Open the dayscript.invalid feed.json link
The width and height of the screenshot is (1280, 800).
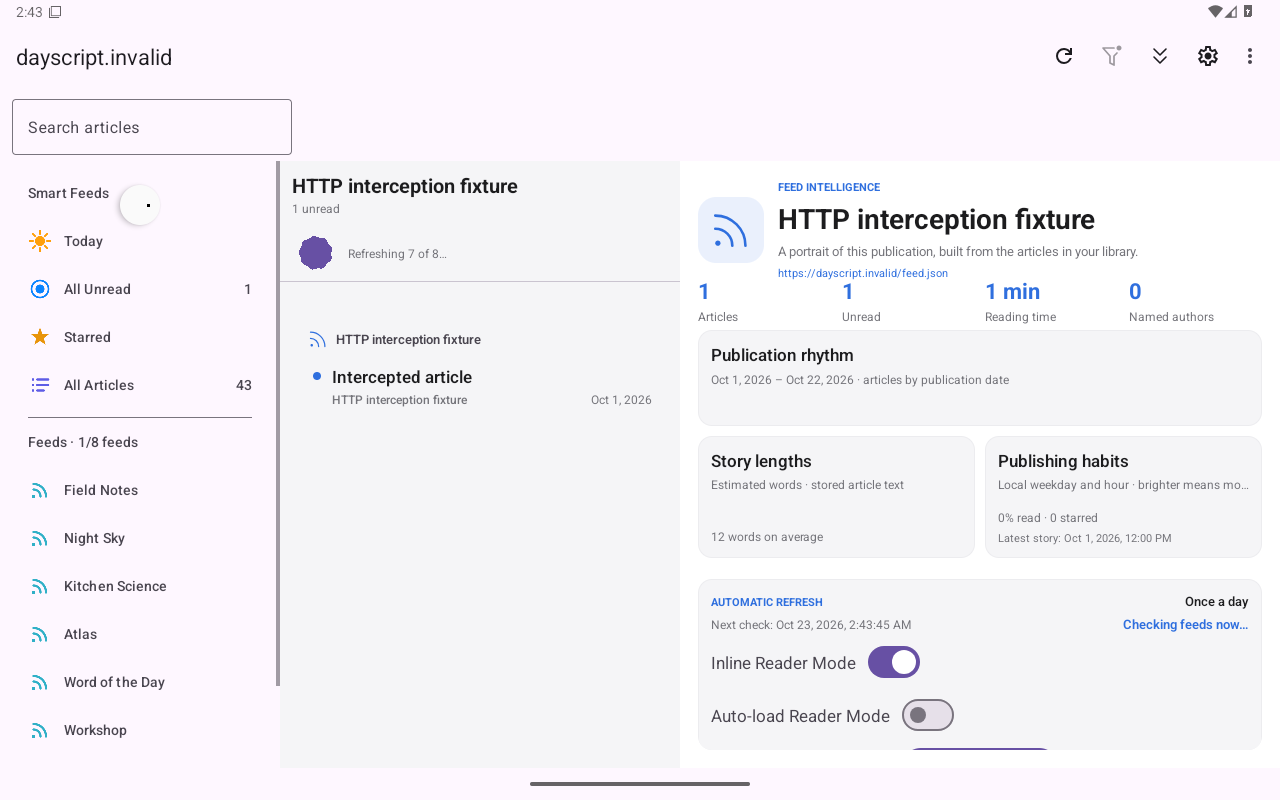coord(863,273)
